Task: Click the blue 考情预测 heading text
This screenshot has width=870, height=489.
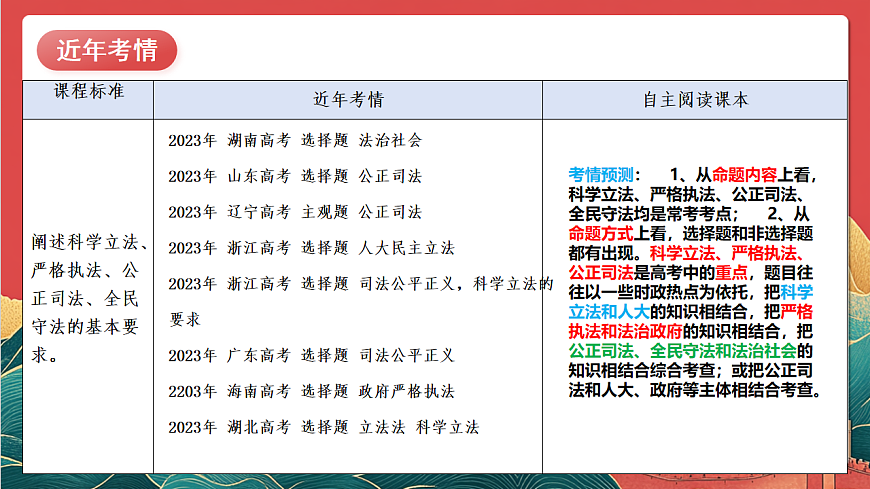Action: pyautogui.click(x=601, y=175)
